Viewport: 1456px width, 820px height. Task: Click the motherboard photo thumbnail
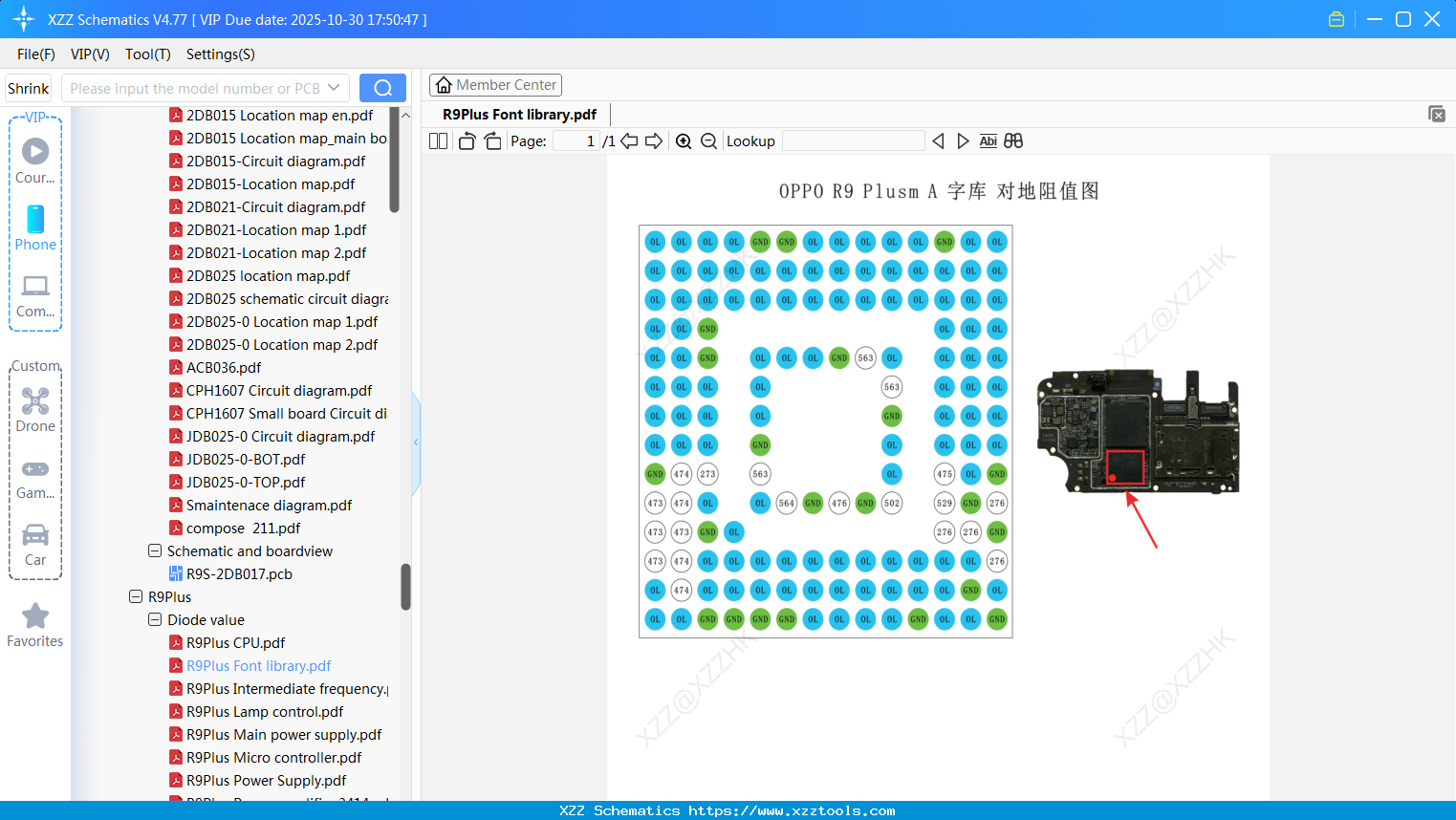coord(1138,431)
